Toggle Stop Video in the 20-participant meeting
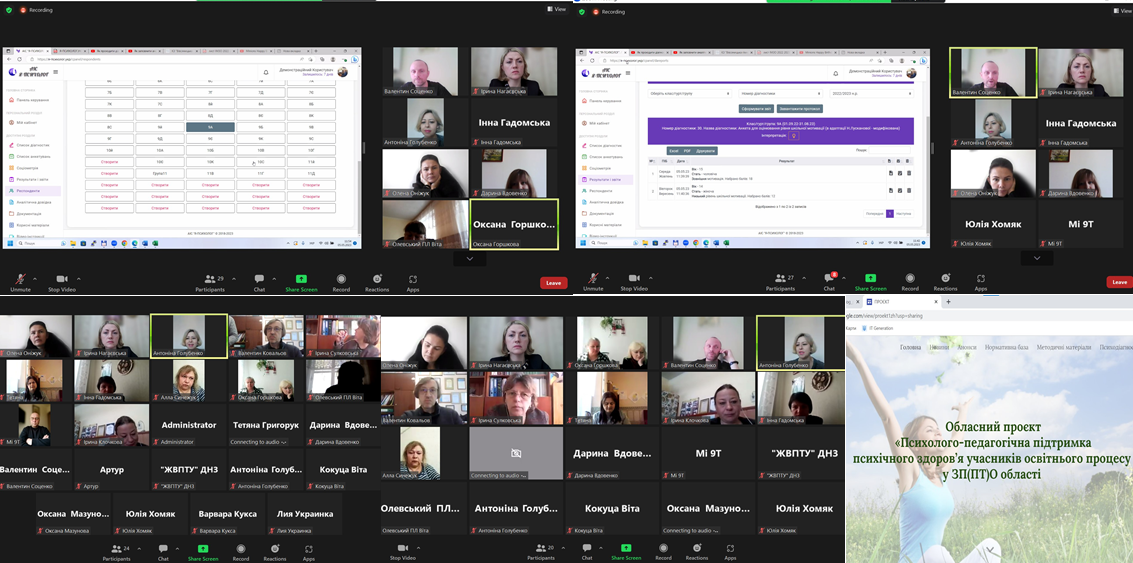This screenshot has height=563, width=1133. [402, 549]
